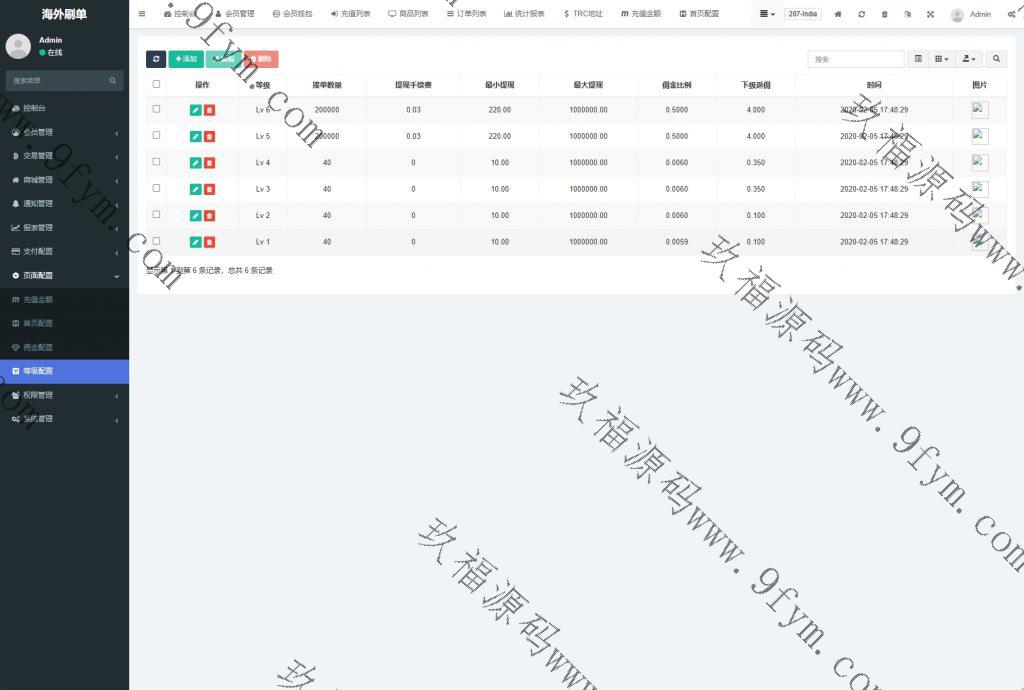
Task: Click the table refresh button beside 添加
Action: coord(156,59)
